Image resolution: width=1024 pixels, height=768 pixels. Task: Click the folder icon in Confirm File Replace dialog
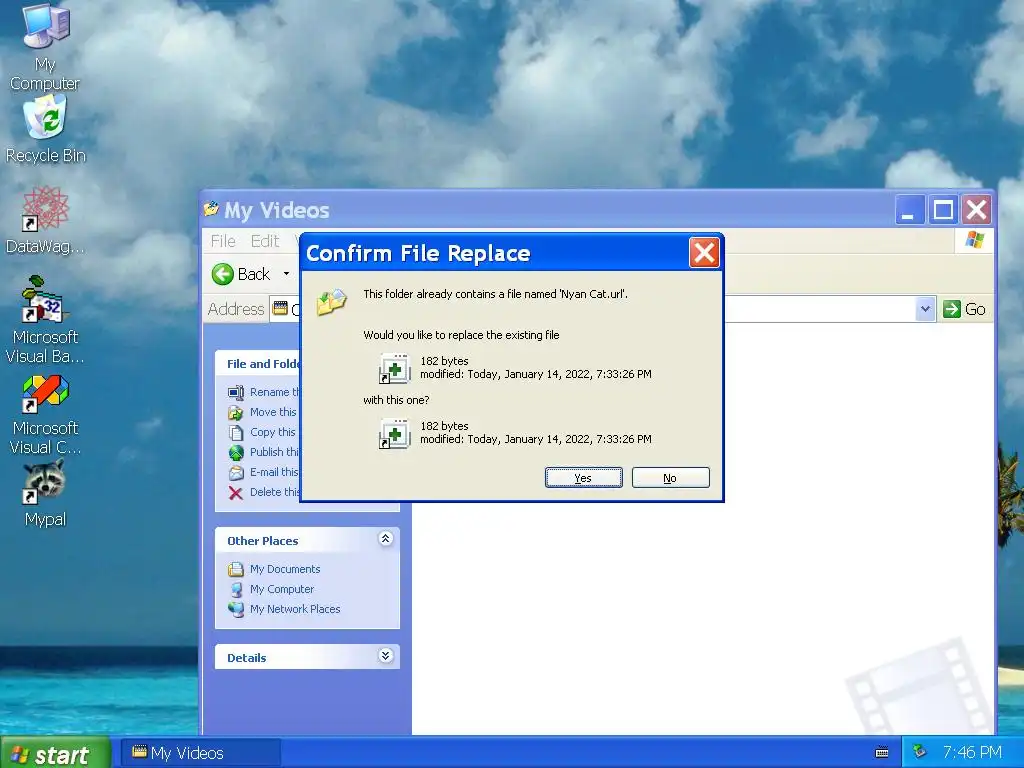pos(331,302)
